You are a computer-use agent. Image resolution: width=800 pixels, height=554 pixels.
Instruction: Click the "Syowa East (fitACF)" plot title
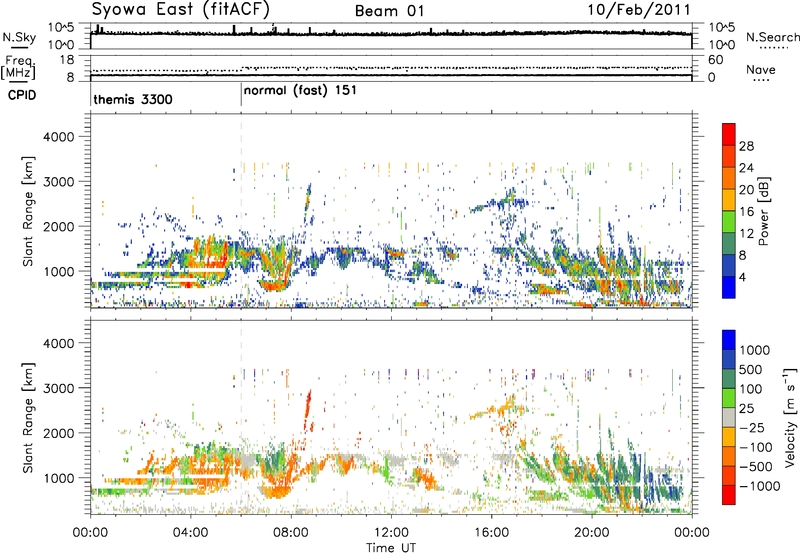[180, 10]
